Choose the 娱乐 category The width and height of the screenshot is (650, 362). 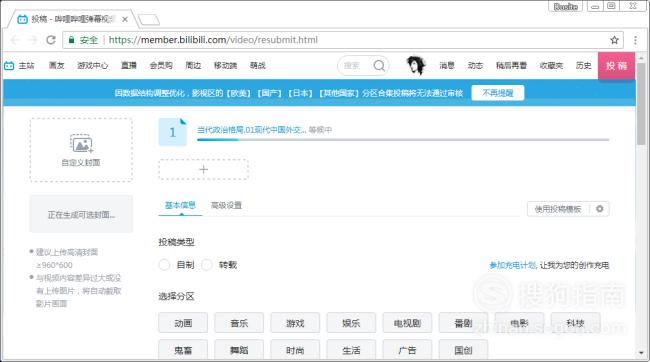pyautogui.click(x=351, y=323)
